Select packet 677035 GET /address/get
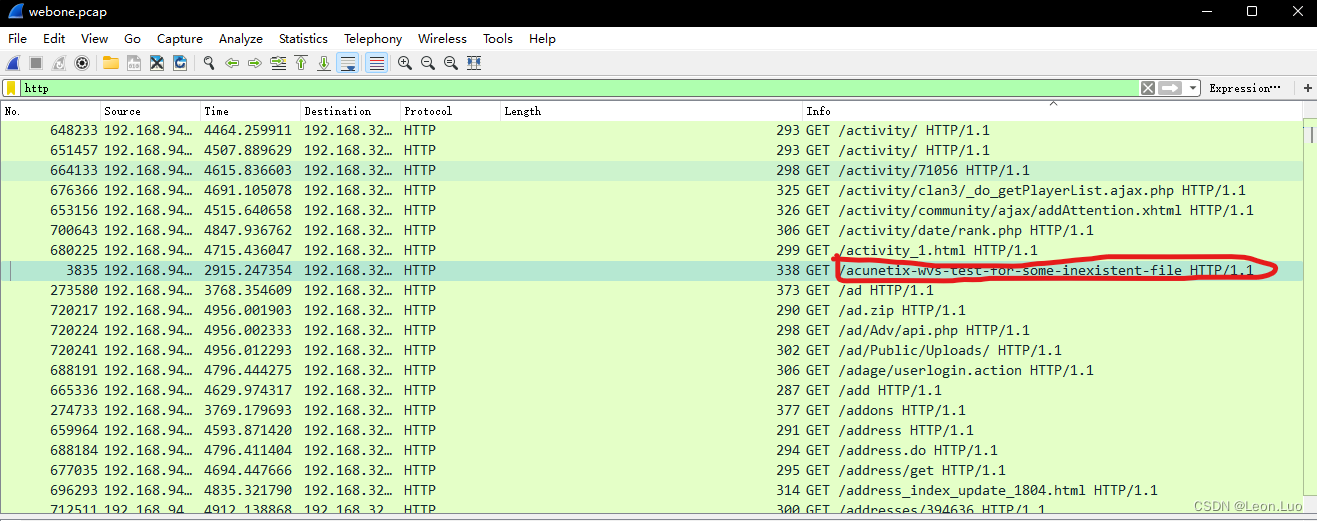Image resolution: width=1317 pixels, height=521 pixels. coord(652,470)
